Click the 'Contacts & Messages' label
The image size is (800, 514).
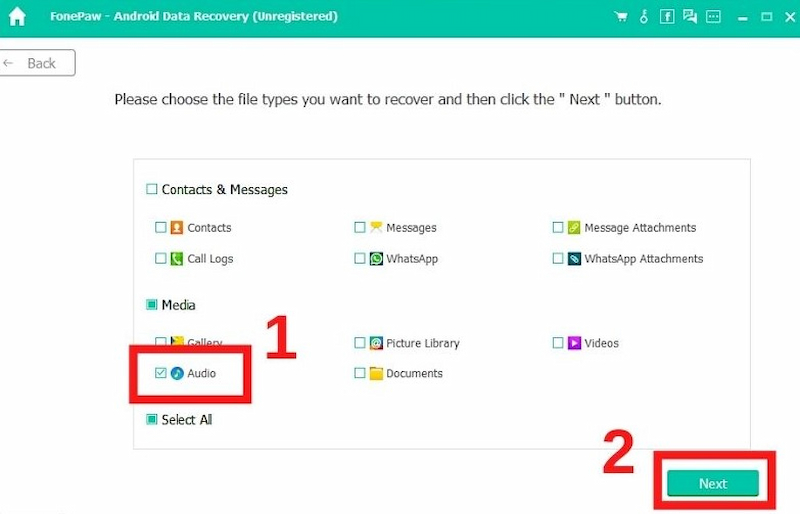click(x=224, y=190)
